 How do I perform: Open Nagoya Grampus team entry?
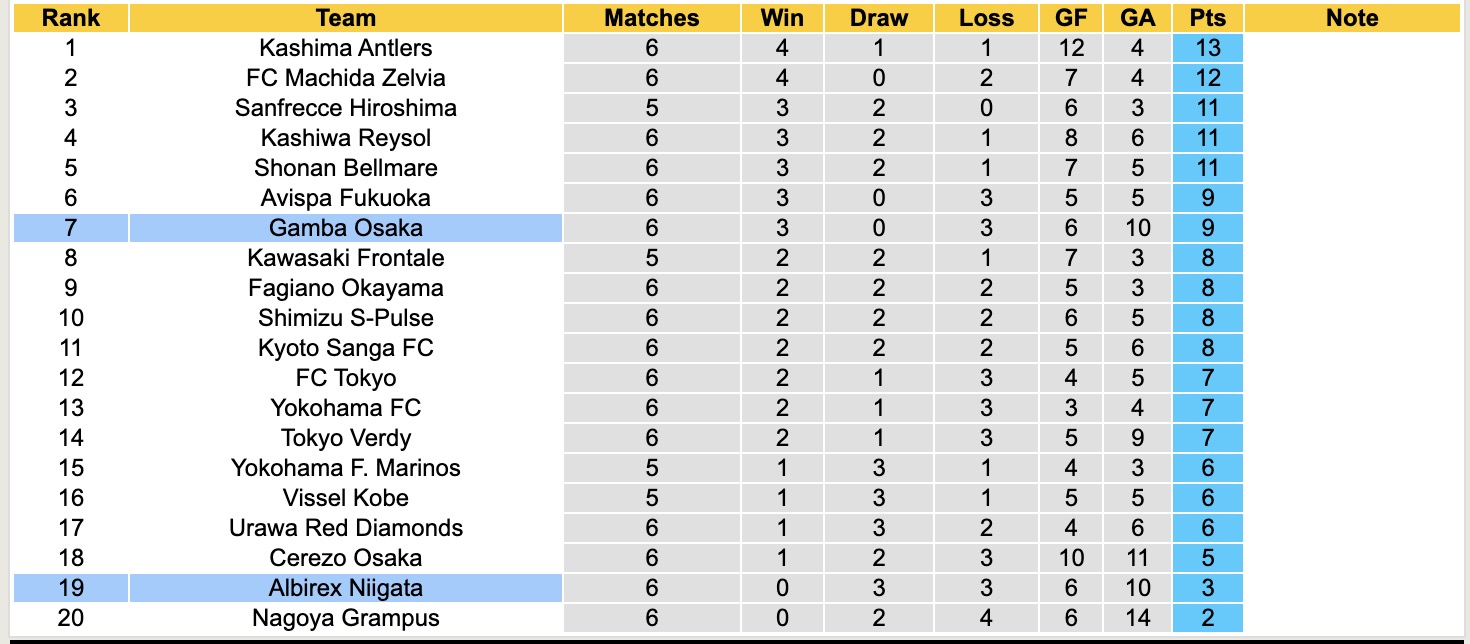[345, 618]
